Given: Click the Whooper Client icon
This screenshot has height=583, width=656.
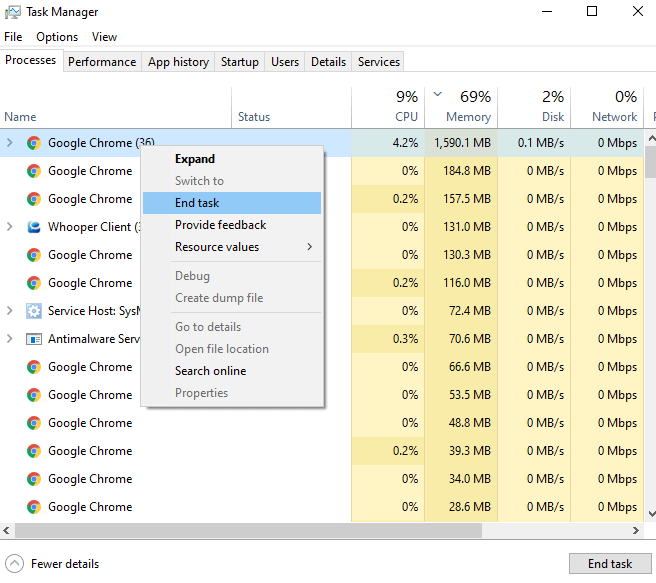Looking at the screenshot, I should [34, 227].
